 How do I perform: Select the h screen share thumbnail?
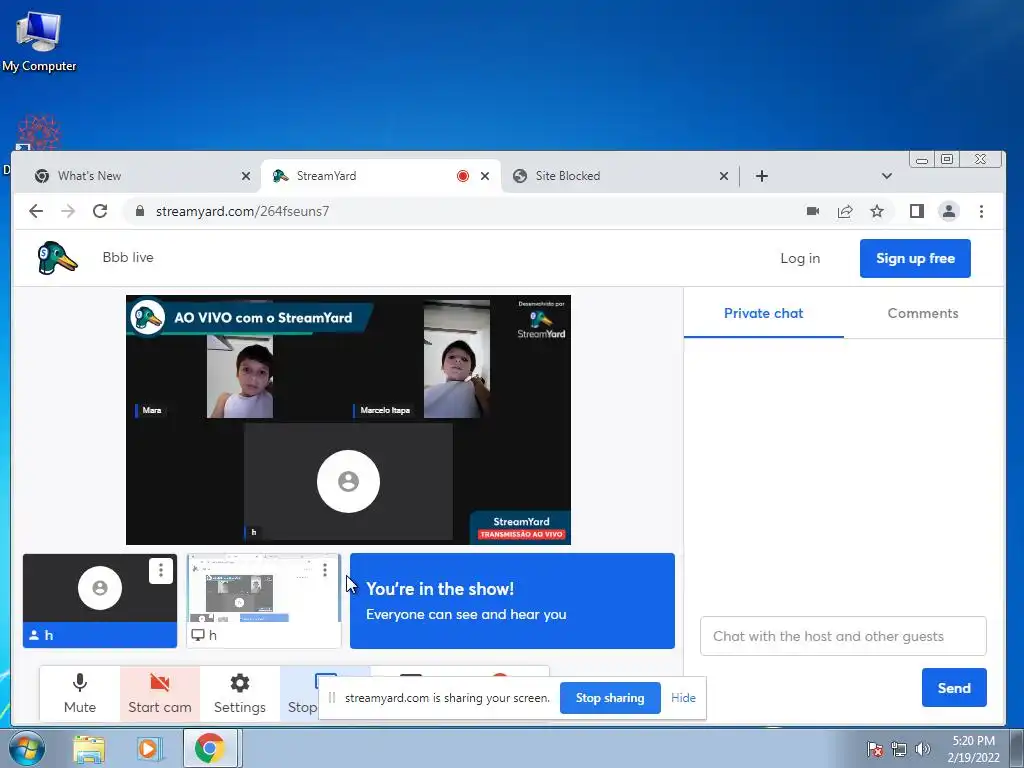(x=263, y=601)
